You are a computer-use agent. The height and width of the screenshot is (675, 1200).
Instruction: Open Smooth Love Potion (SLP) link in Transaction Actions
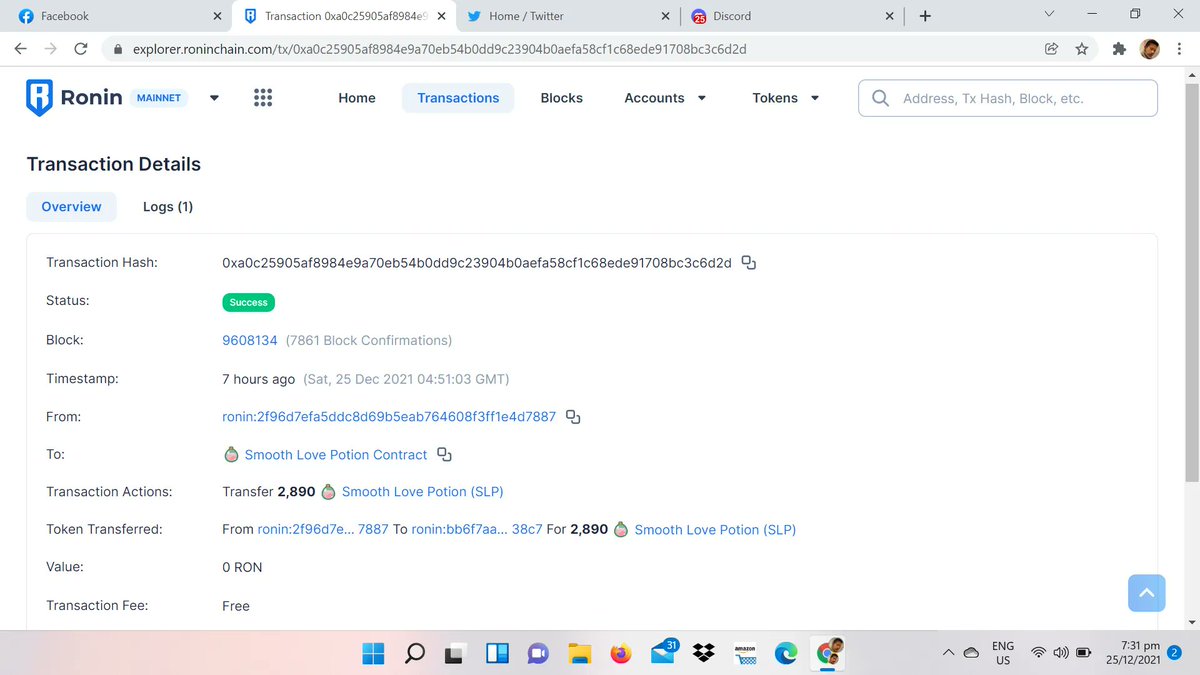click(x=422, y=492)
